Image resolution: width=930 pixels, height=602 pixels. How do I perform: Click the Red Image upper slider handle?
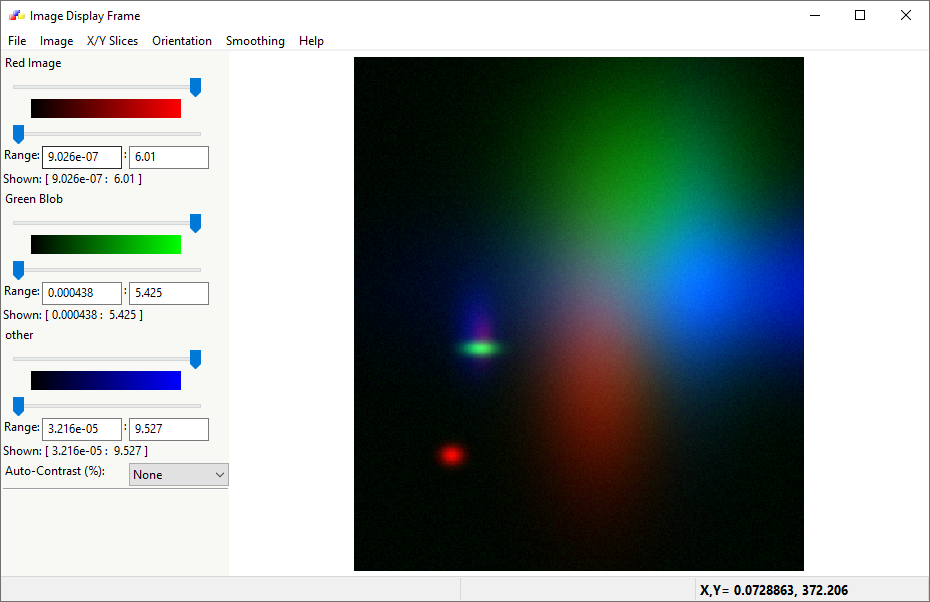click(x=195, y=87)
